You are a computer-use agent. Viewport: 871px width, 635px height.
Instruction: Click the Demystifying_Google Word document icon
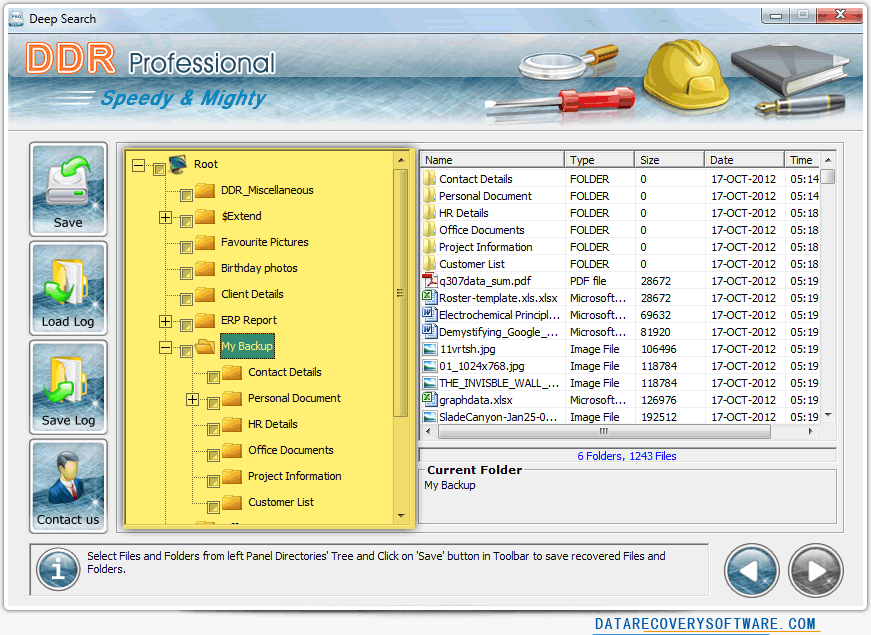(x=429, y=332)
